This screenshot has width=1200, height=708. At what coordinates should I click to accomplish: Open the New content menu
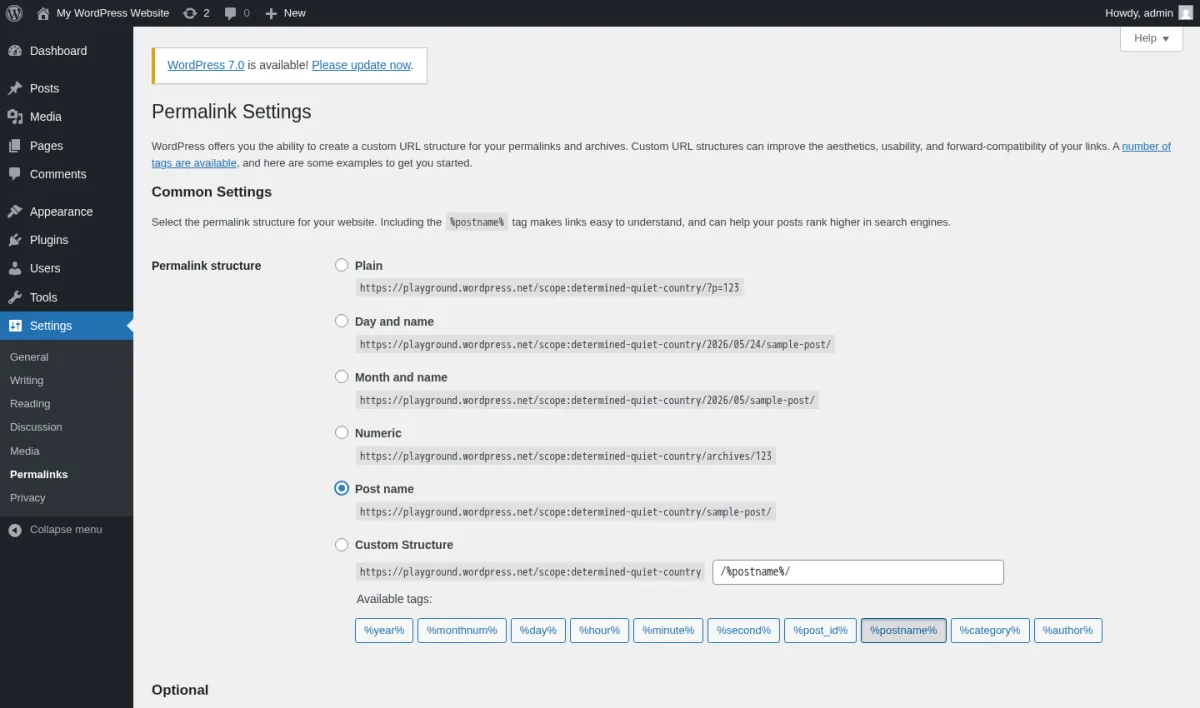click(285, 13)
